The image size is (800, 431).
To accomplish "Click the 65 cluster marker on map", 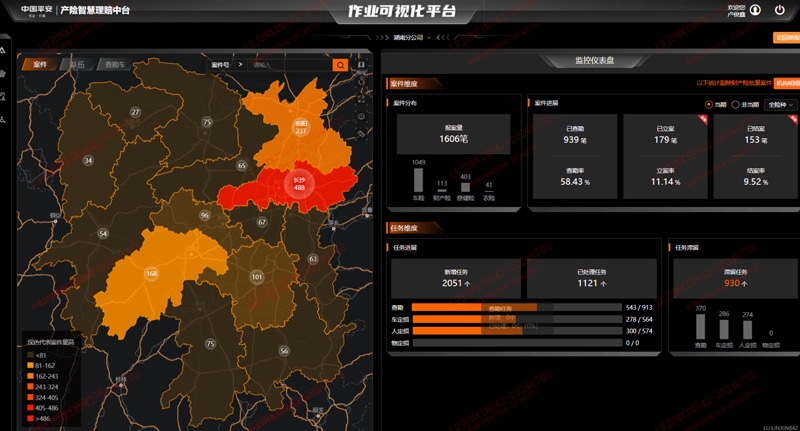I will tap(242, 165).
